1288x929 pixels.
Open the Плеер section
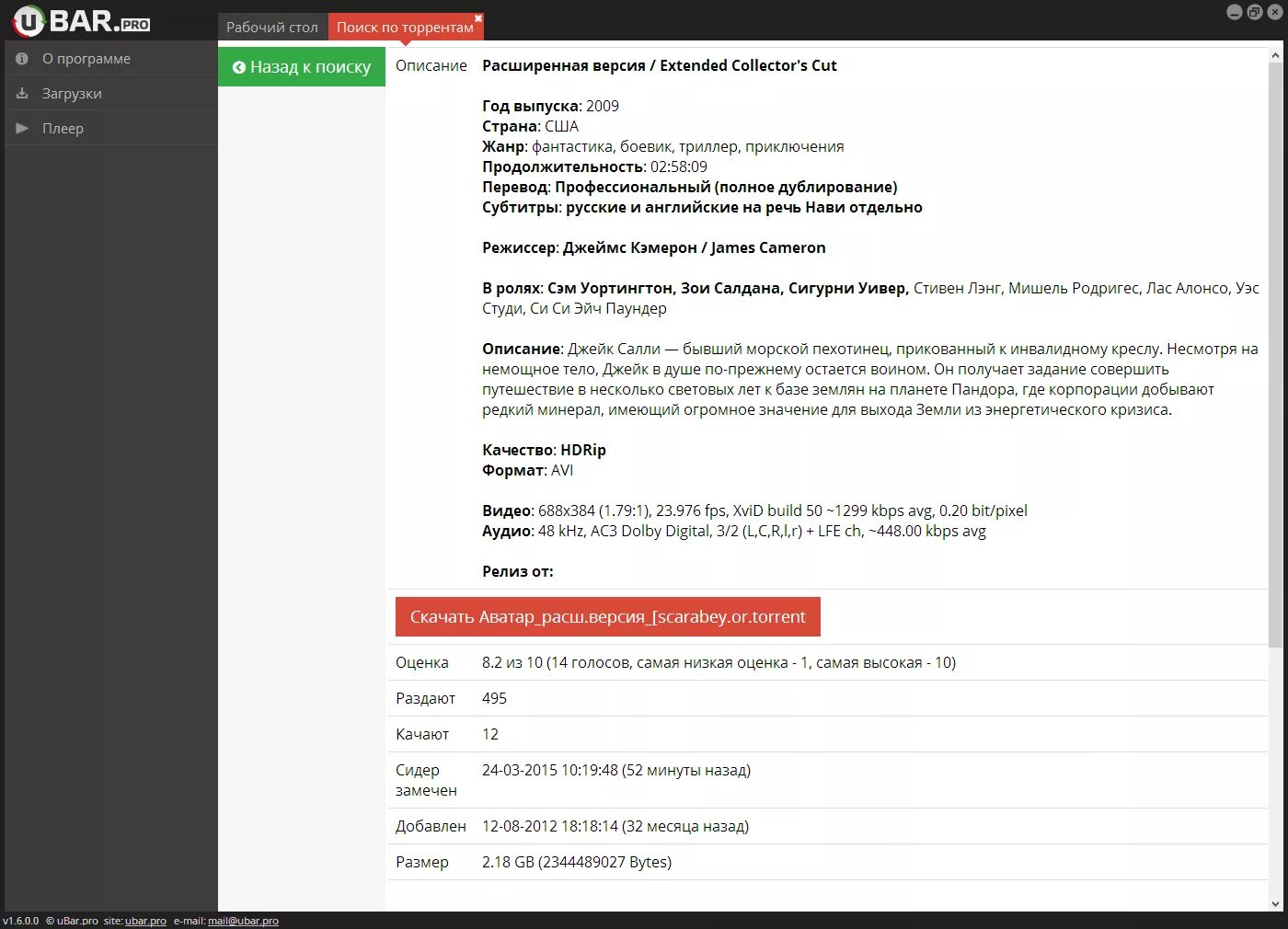click(x=111, y=128)
